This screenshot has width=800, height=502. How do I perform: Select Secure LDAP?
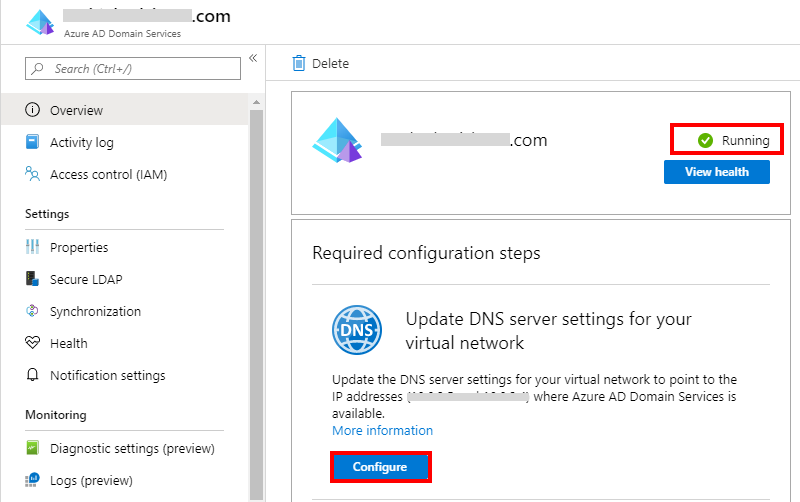click(x=86, y=280)
